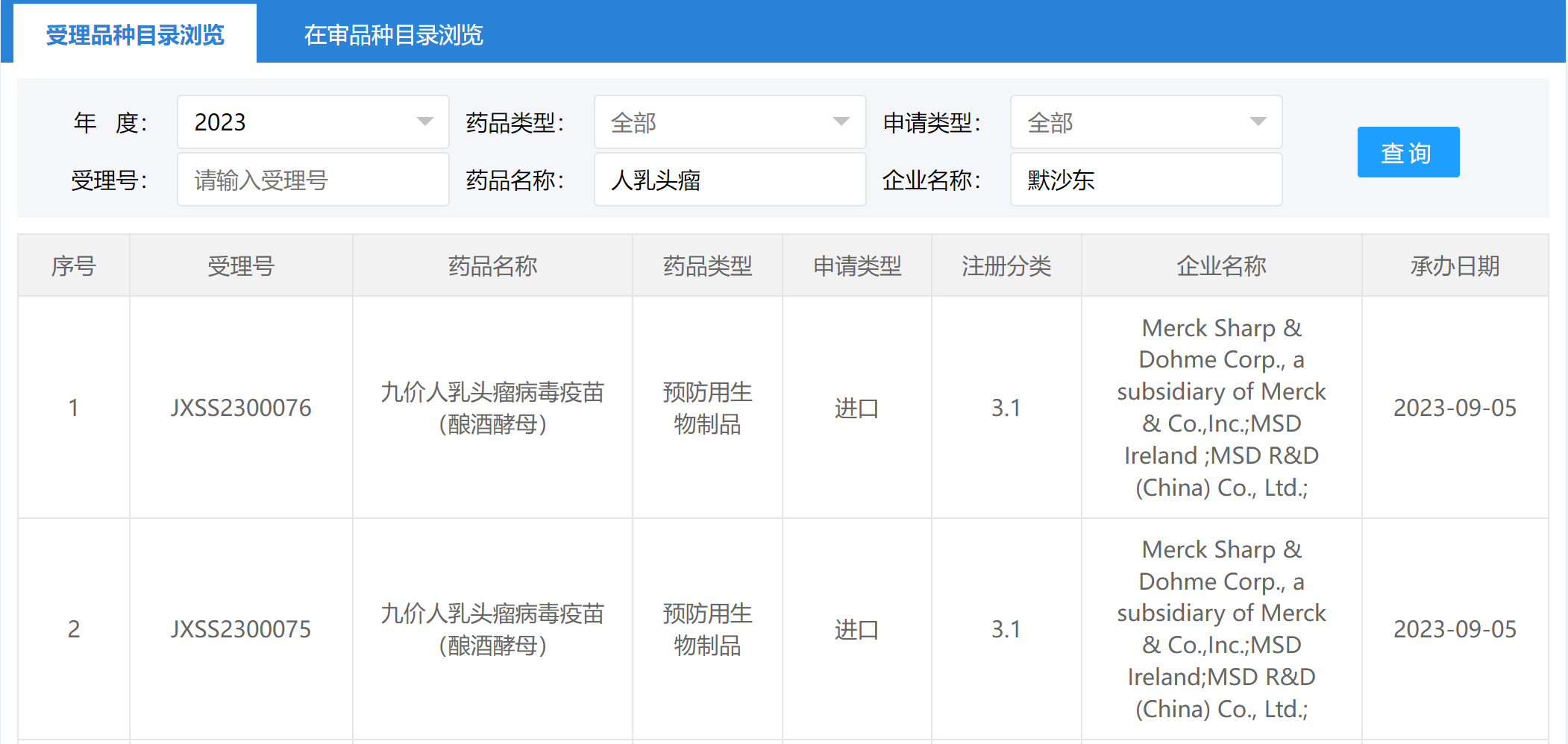Screen dimensions: 1568x744
Task: Click second row date 2023-09-05
Action: tap(1454, 629)
